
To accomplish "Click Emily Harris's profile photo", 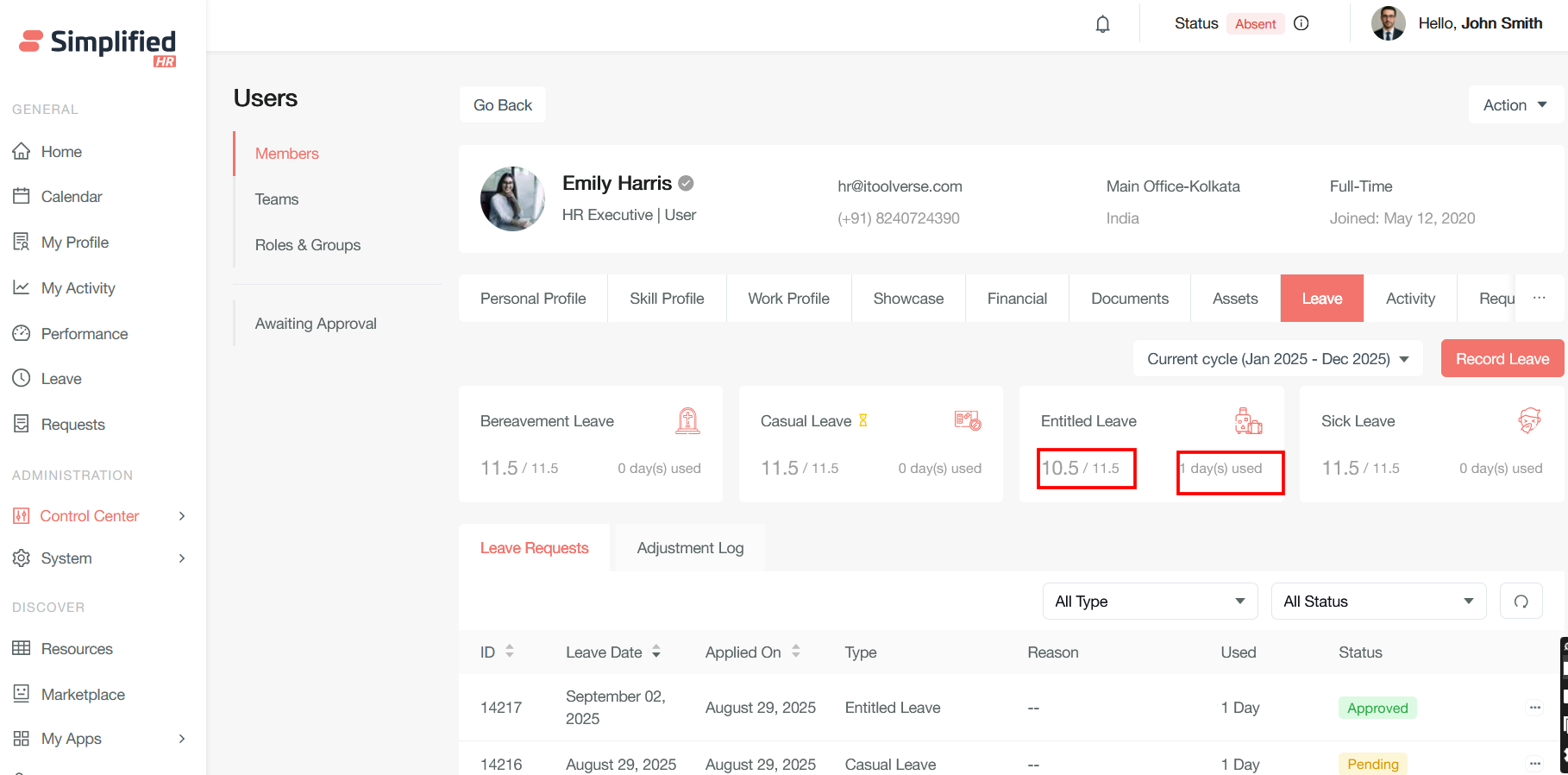I will 512,199.
